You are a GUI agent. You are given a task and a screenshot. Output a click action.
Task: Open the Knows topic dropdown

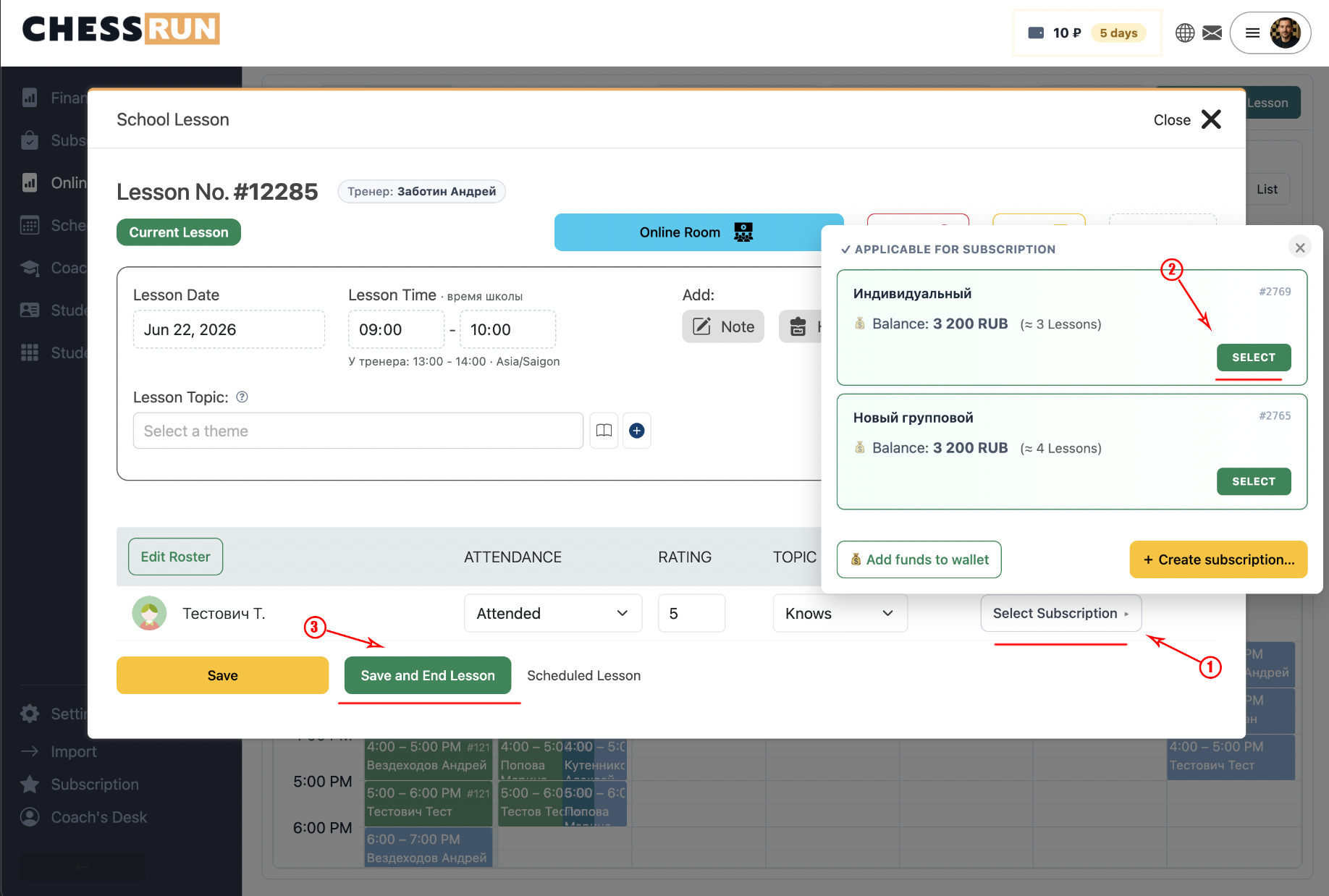click(x=840, y=613)
